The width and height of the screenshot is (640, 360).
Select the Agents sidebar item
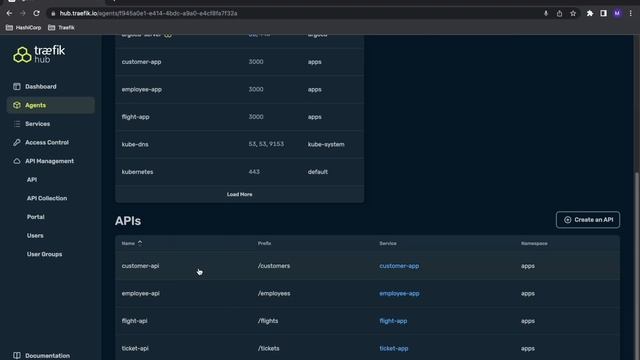(51, 105)
